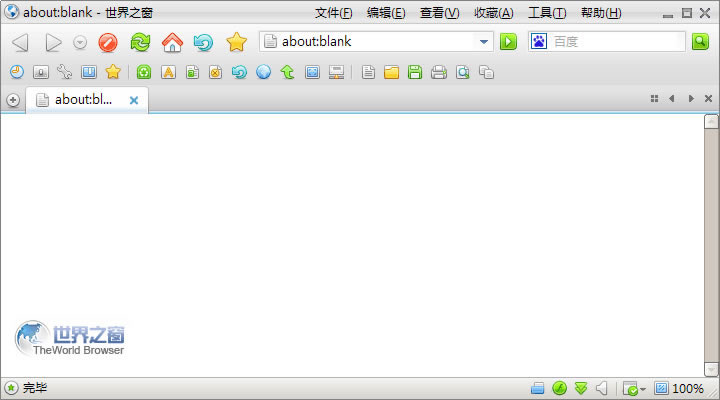Viewport: 720px width, 400px height.
Task: Open the 查看(V) menu
Action: 439,13
